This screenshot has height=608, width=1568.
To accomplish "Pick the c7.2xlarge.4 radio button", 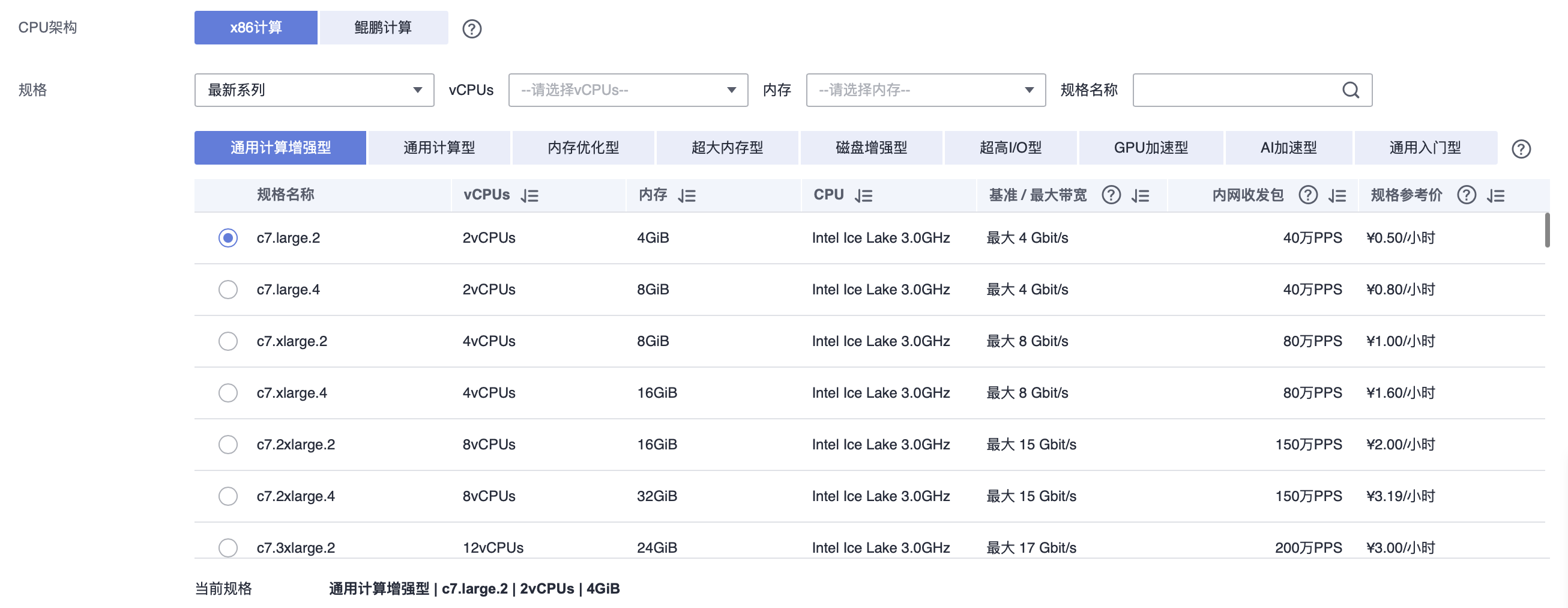I will pos(228,496).
